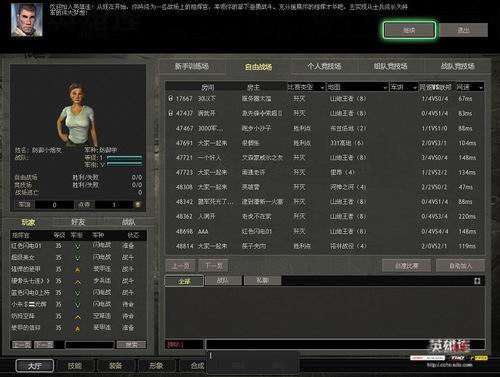
Task: Open the 军衔 filter dropdown in room header
Action: [x=404, y=87]
